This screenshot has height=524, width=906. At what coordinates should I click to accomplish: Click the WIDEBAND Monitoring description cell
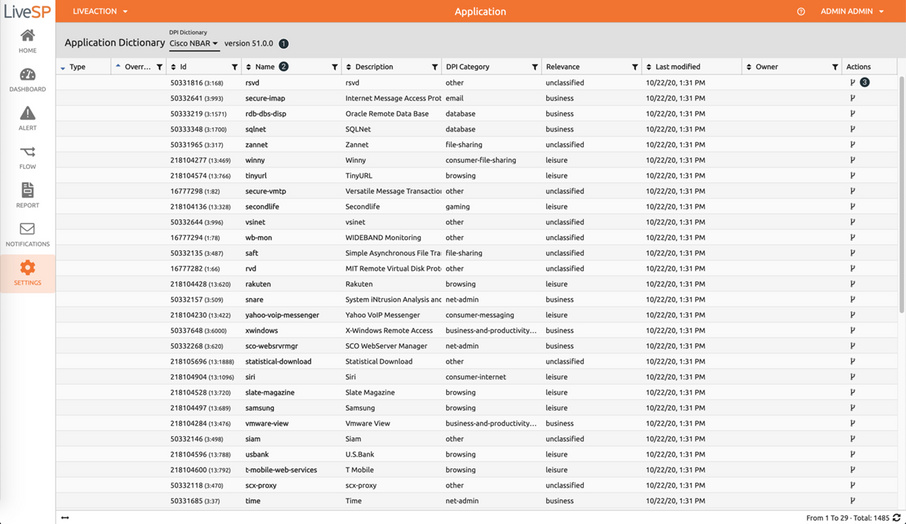(383, 237)
